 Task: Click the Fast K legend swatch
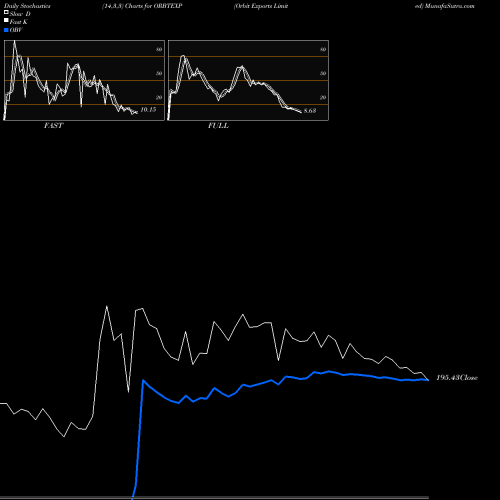click(6, 21)
